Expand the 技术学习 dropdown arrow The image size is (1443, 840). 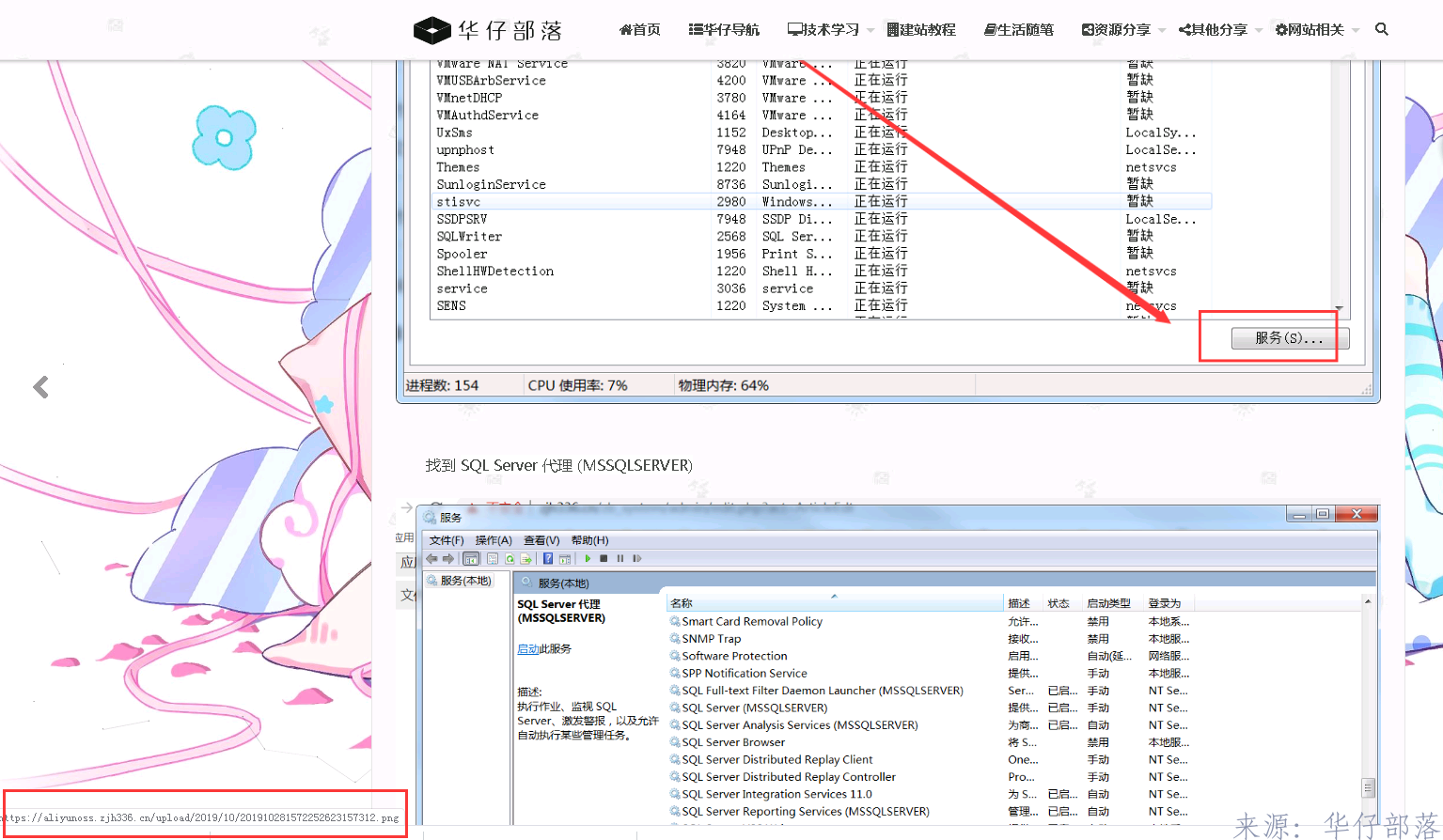871,30
